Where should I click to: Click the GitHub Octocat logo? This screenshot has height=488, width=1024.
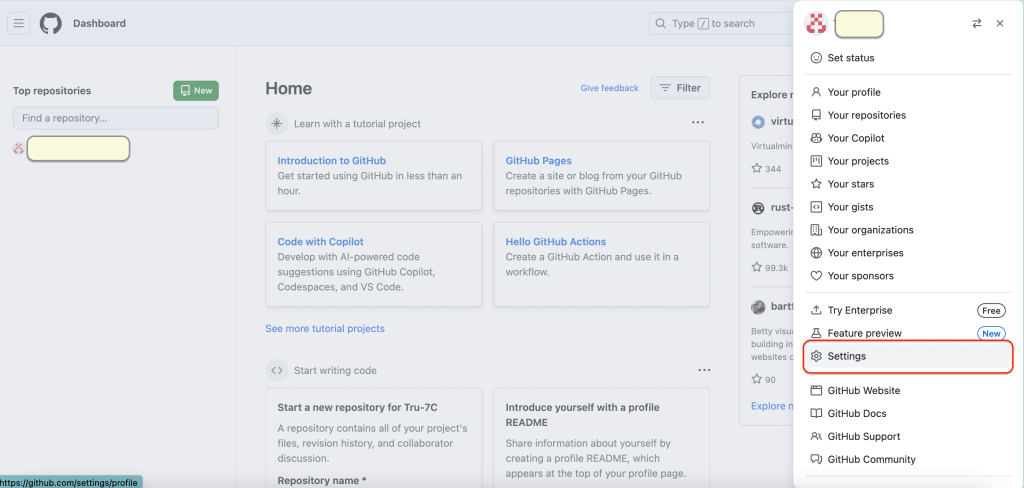click(x=50, y=23)
